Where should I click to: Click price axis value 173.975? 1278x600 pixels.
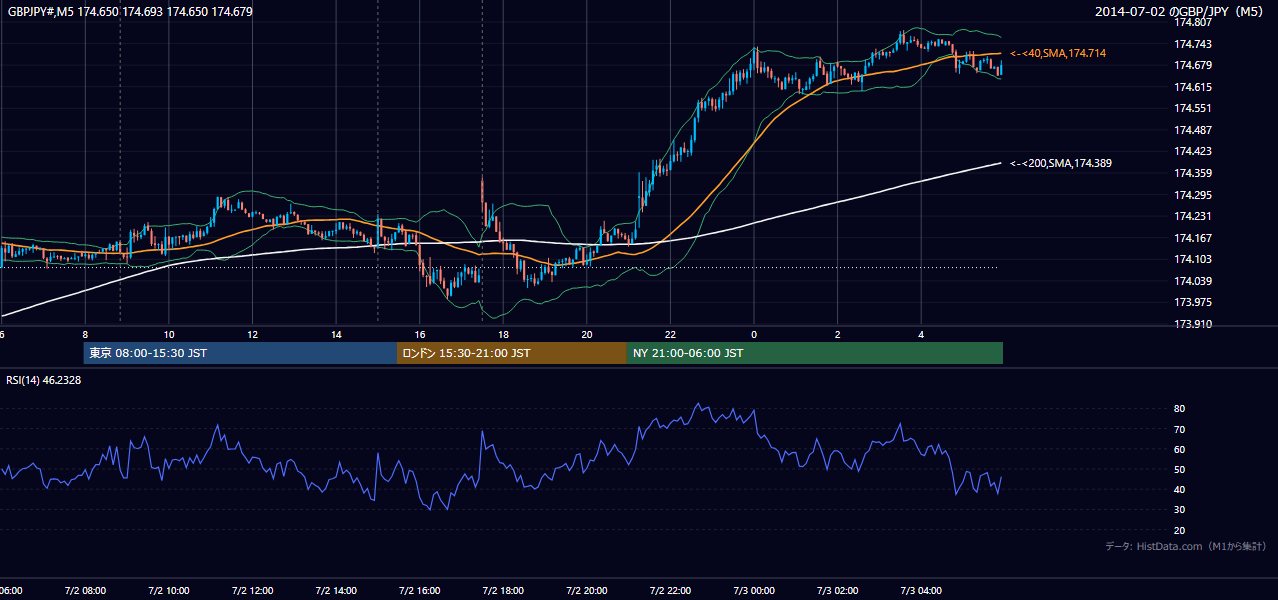[x=1192, y=302]
